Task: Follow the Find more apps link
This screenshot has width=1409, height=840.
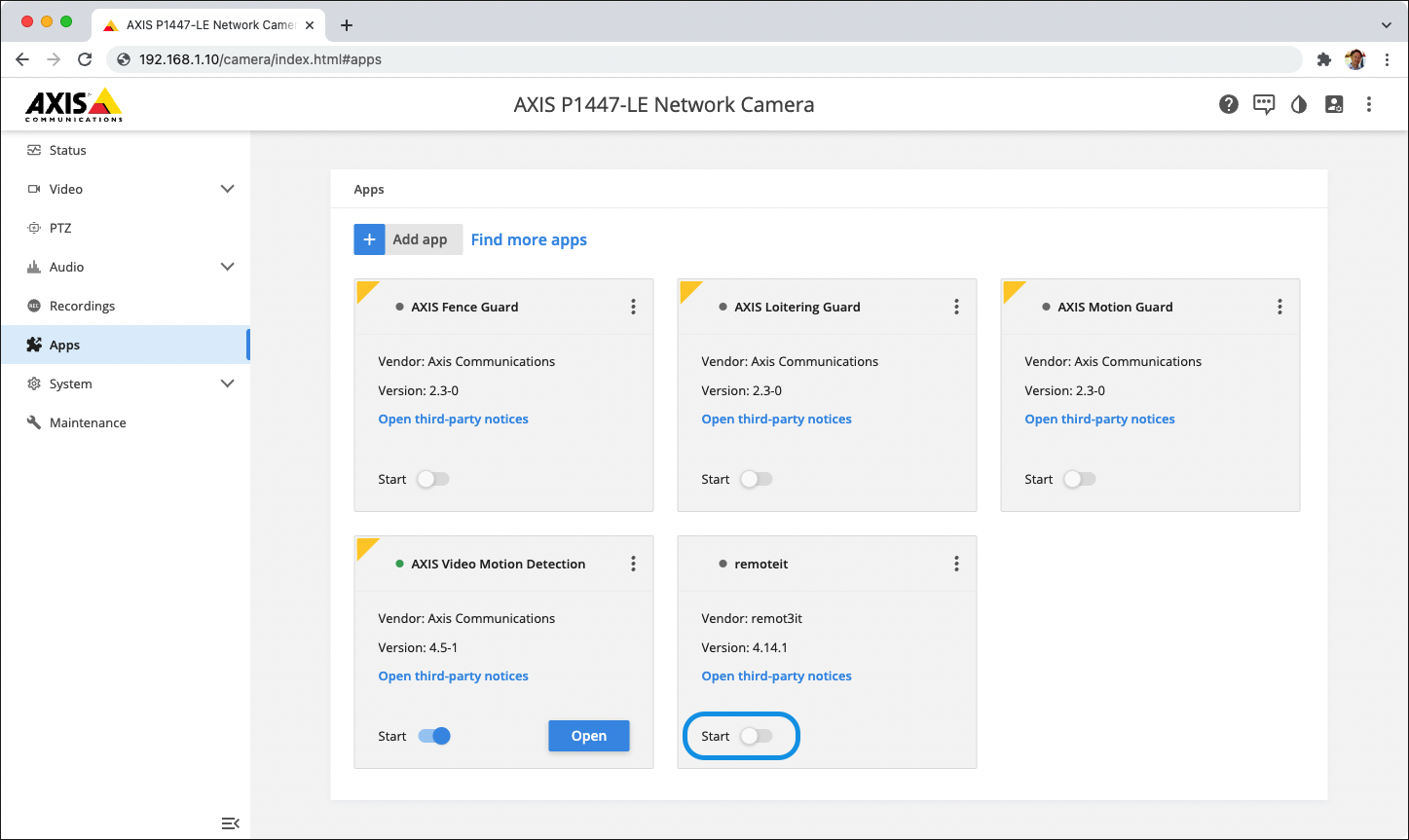Action: pyautogui.click(x=529, y=239)
